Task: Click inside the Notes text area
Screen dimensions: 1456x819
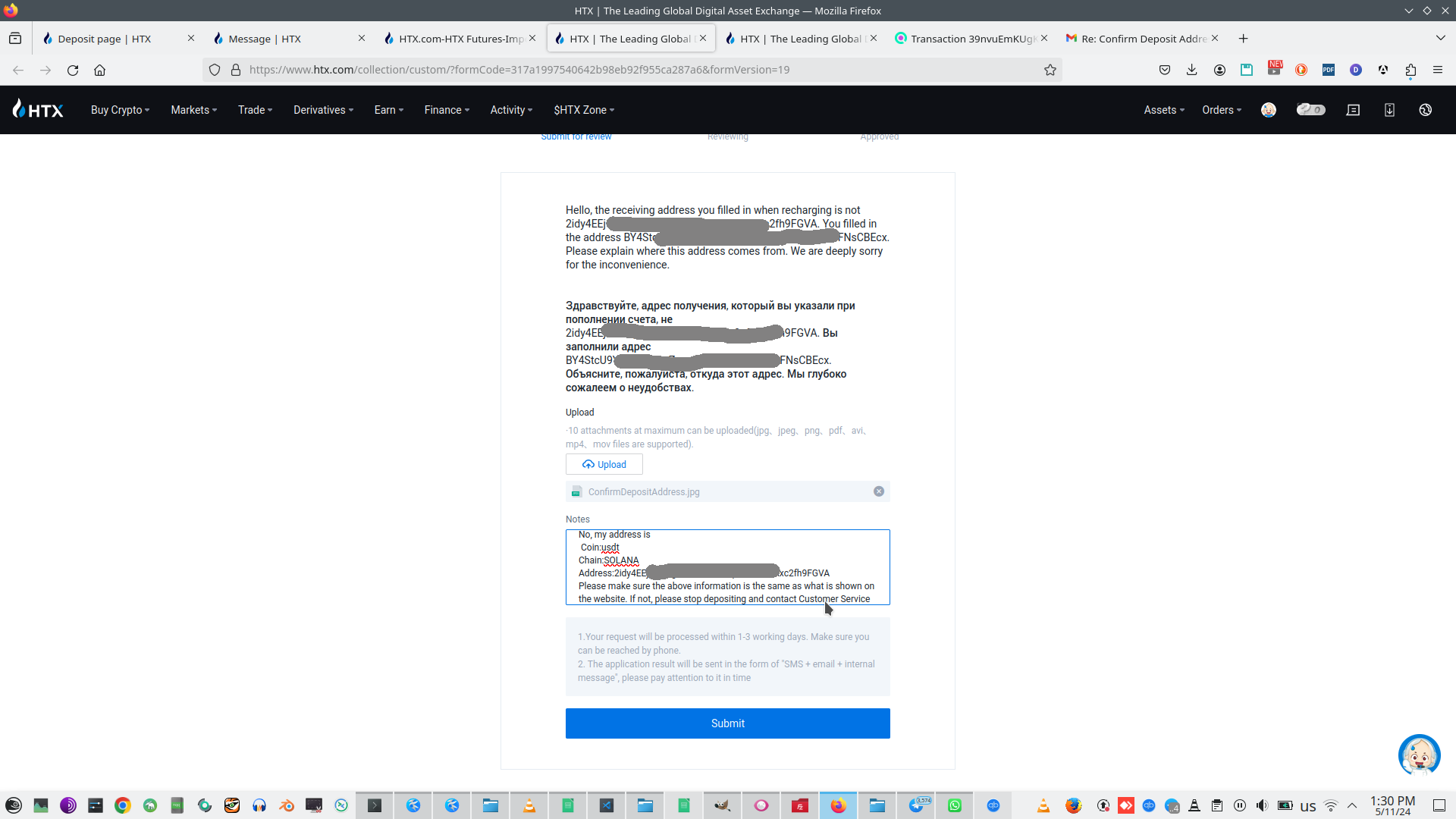Action: pos(727,566)
